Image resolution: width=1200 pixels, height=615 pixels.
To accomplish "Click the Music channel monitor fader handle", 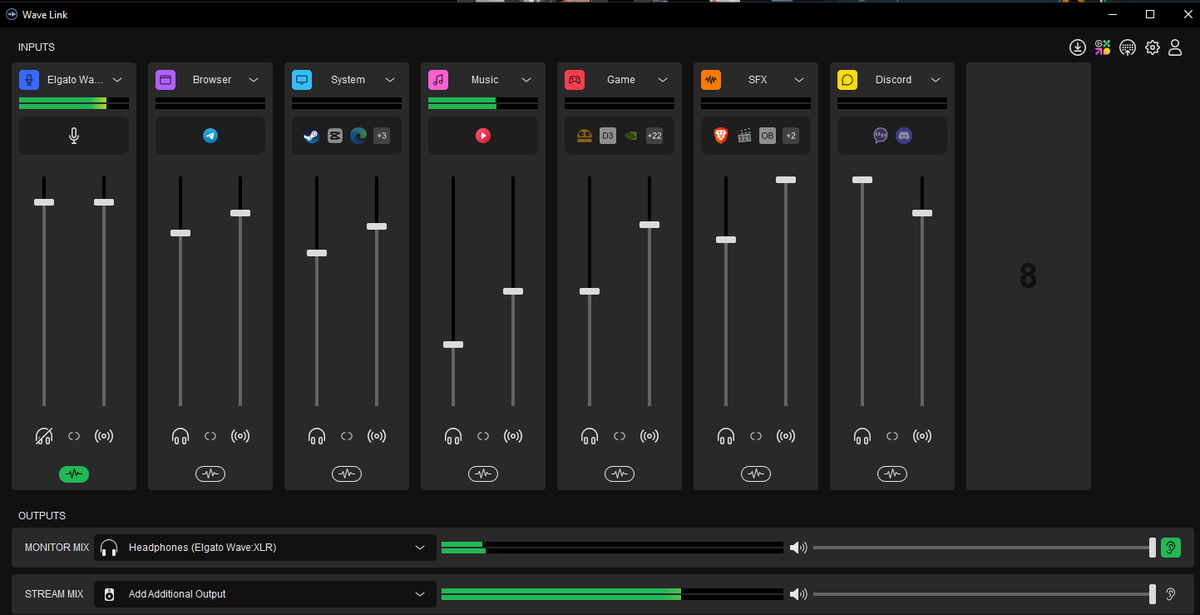I will pyautogui.click(x=453, y=344).
